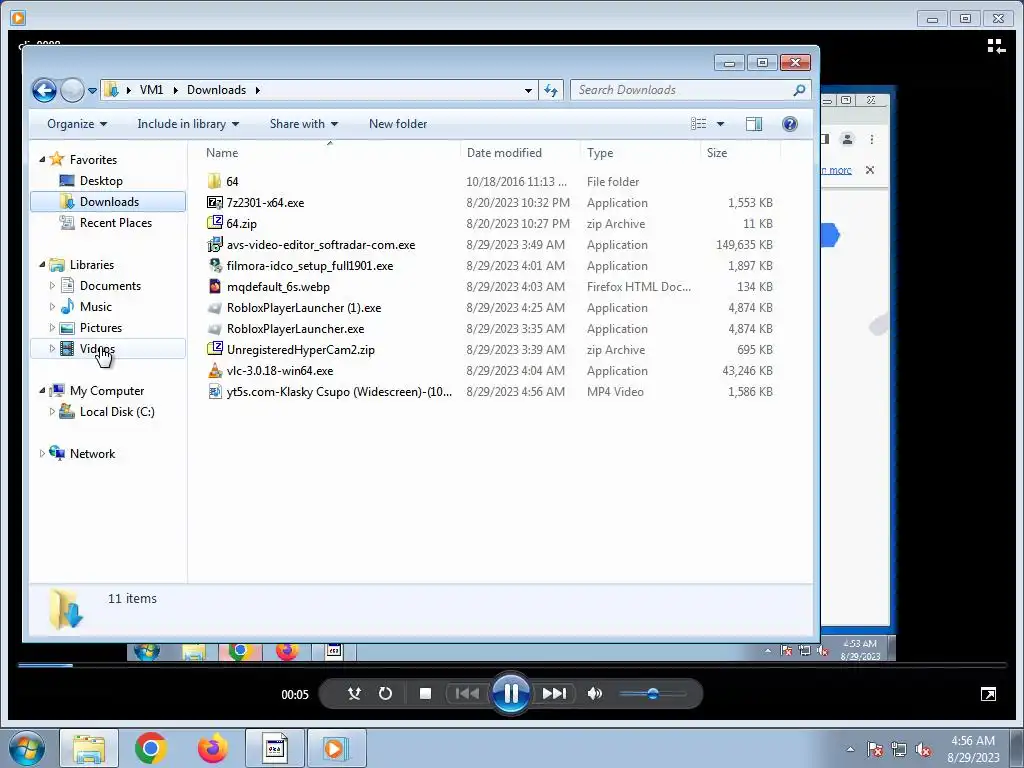Screen dimensions: 1024x768
Task: Change the view icon button
Action: click(x=698, y=124)
